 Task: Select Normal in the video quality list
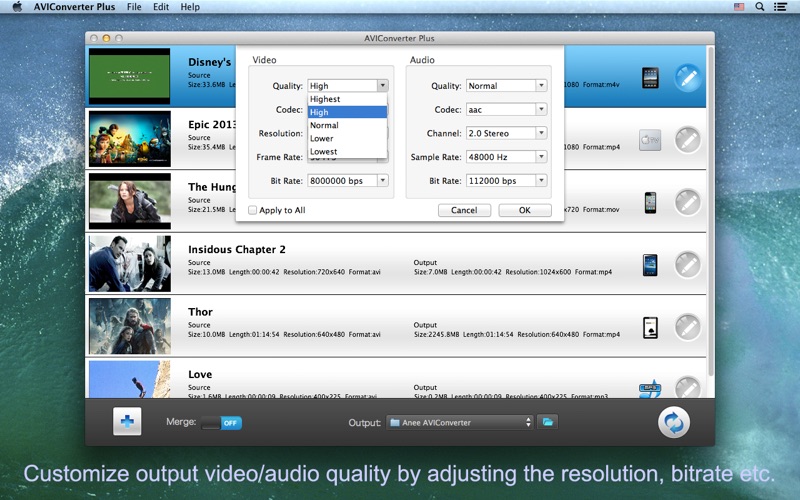point(347,125)
